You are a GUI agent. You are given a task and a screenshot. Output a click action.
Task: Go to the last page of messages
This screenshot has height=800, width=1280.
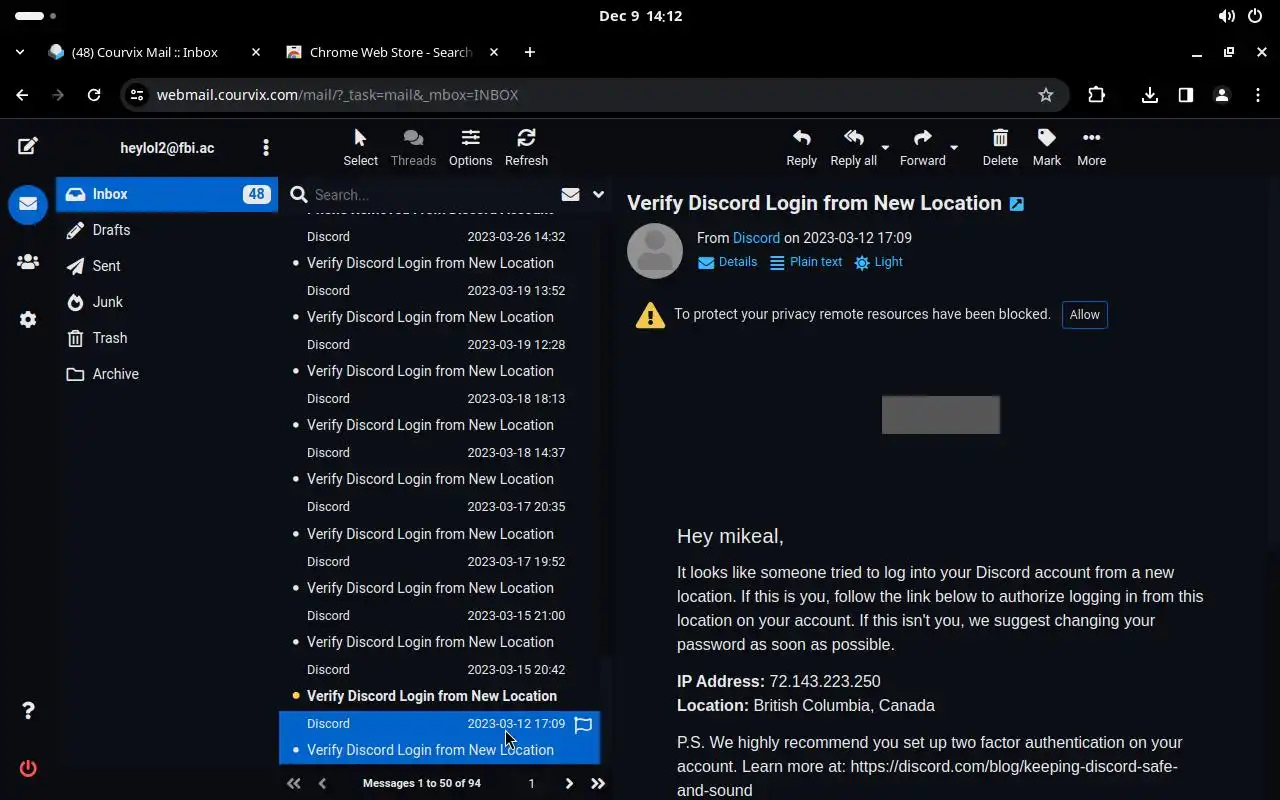pos(598,783)
